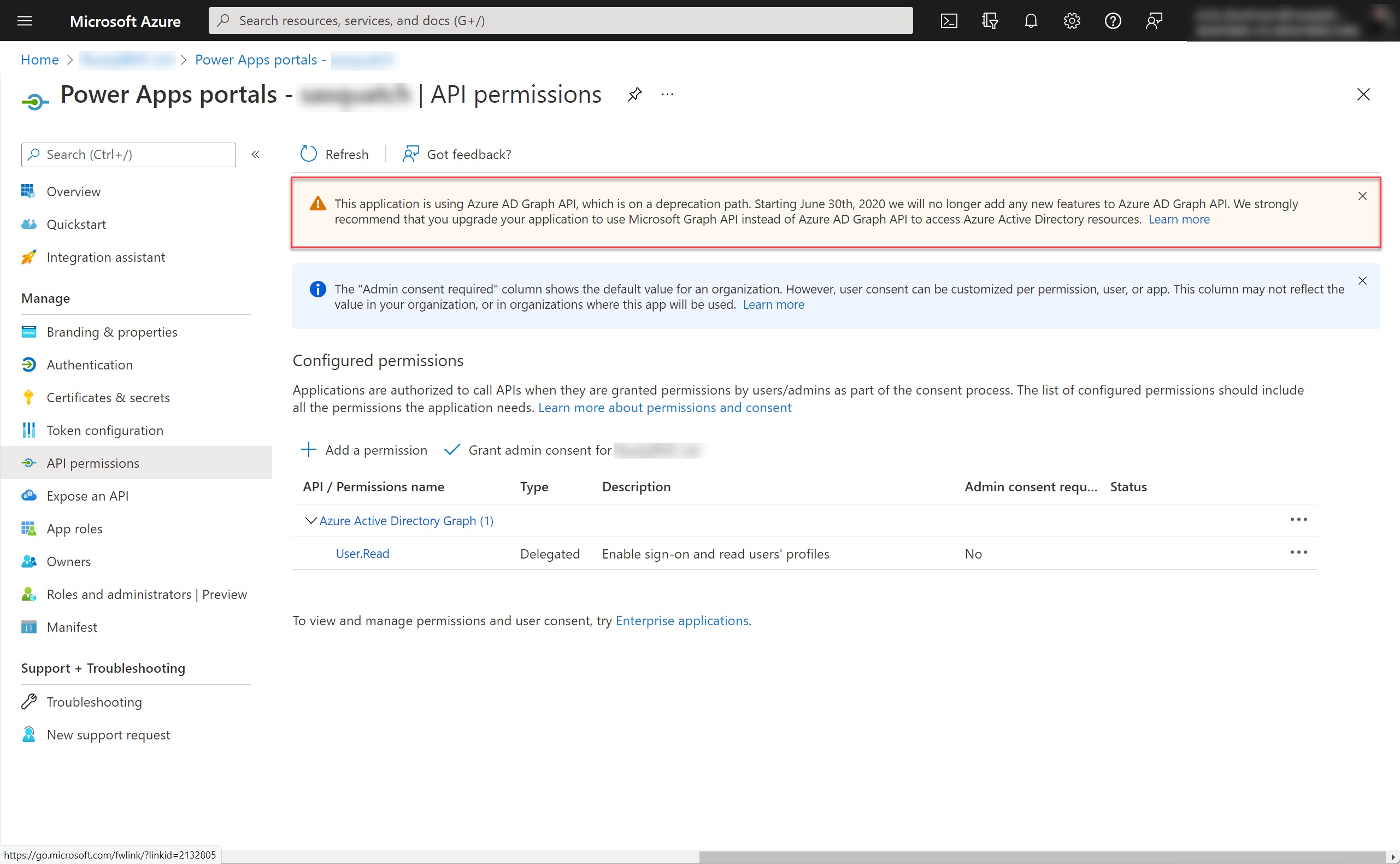
Task: Click the Token configuration icon
Action: pyautogui.click(x=30, y=430)
